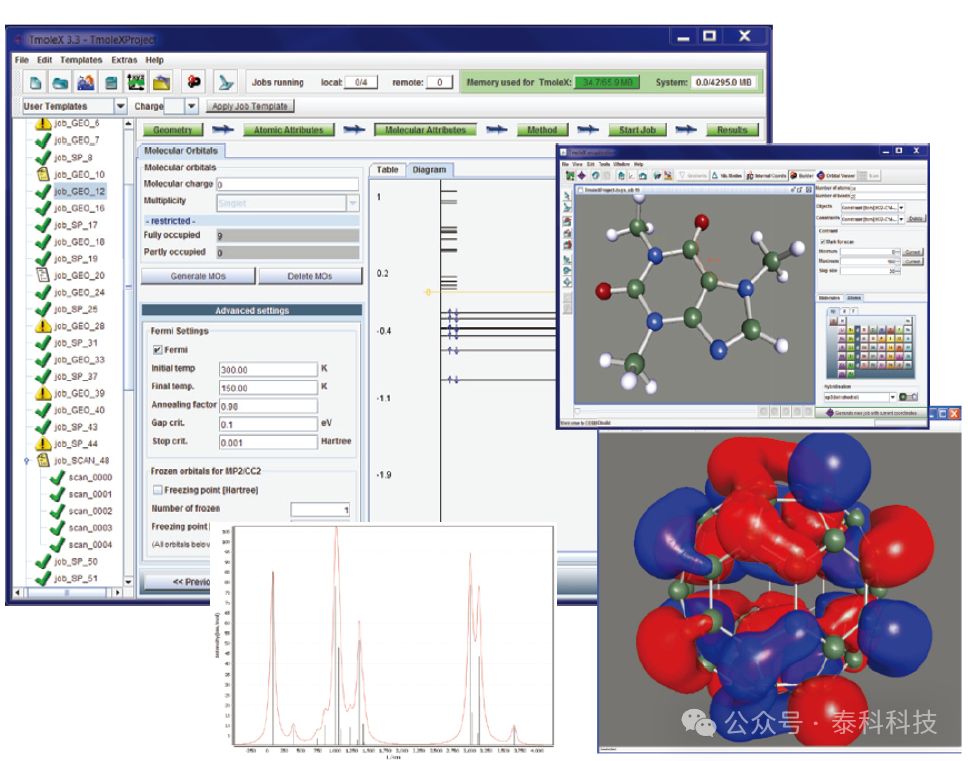Click the axes icon in viewer toolbar
The image size is (968, 761).
(x=632, y=176)
